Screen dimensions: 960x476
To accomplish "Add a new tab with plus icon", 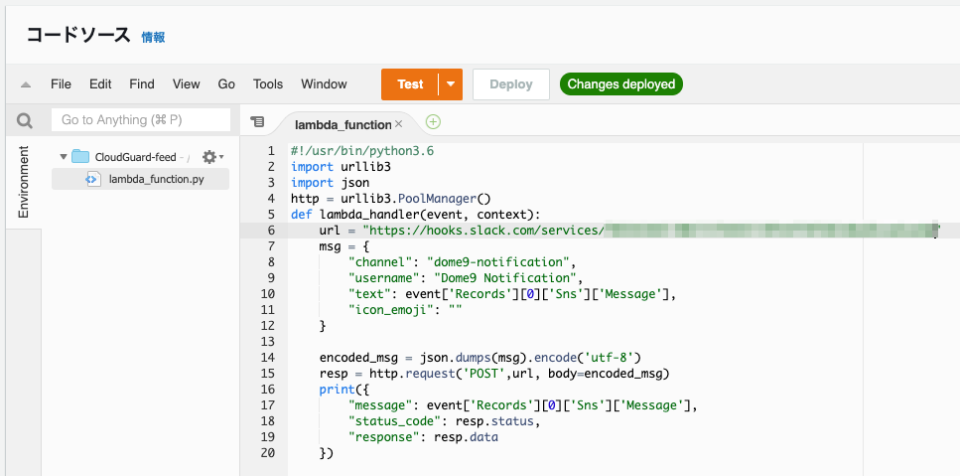I will [x=433, y=122].
